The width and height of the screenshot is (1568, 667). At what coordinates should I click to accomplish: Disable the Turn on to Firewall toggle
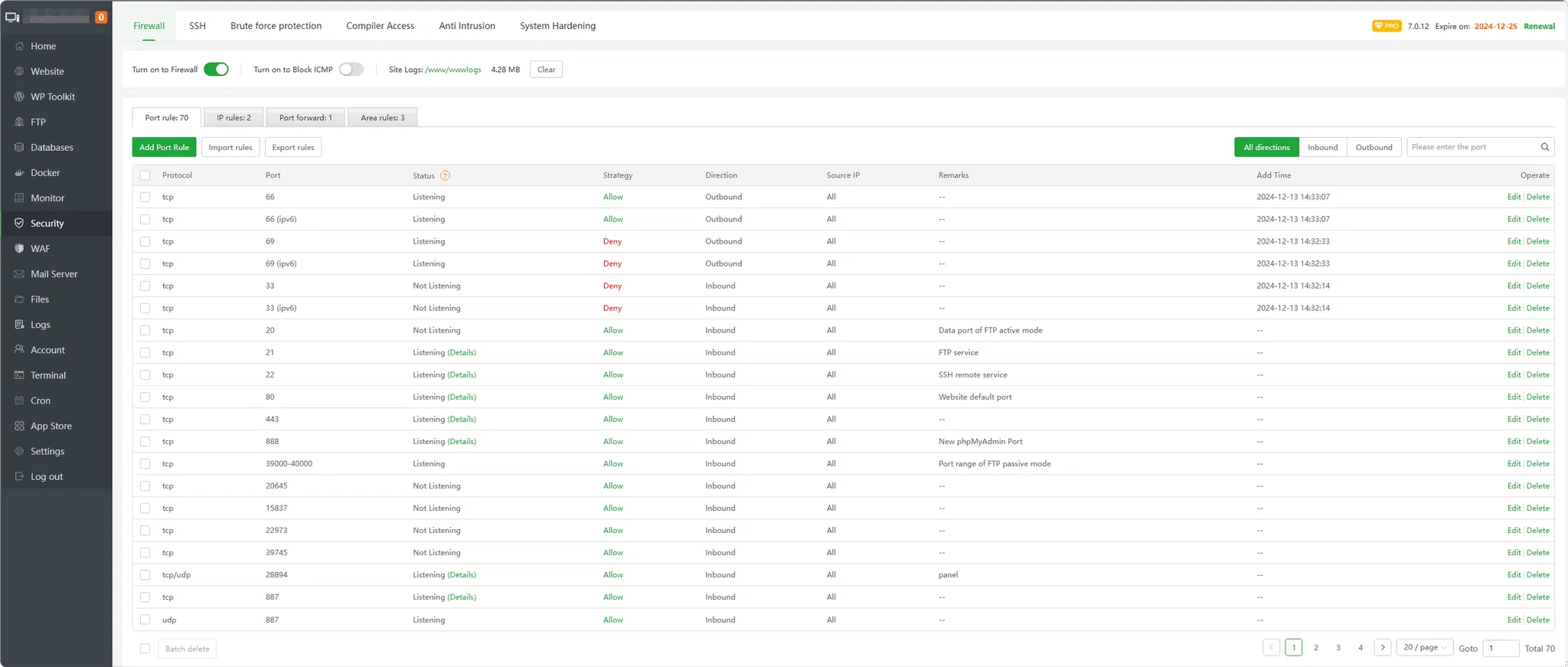click(x=216, y=70)
